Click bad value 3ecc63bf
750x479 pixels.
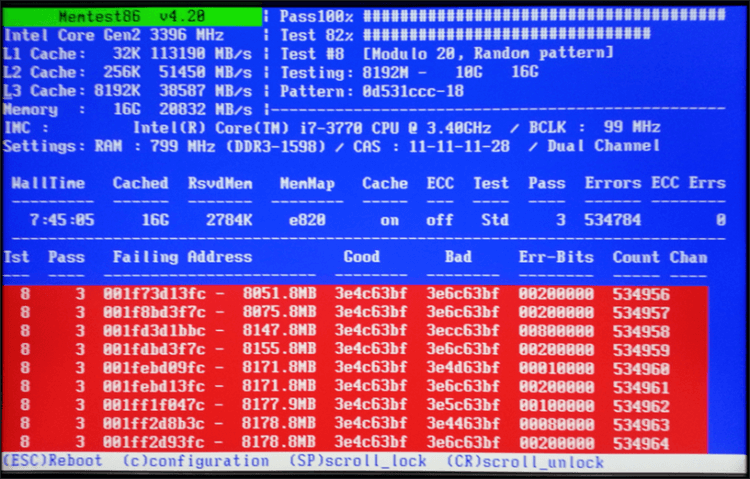coord(463,331)
